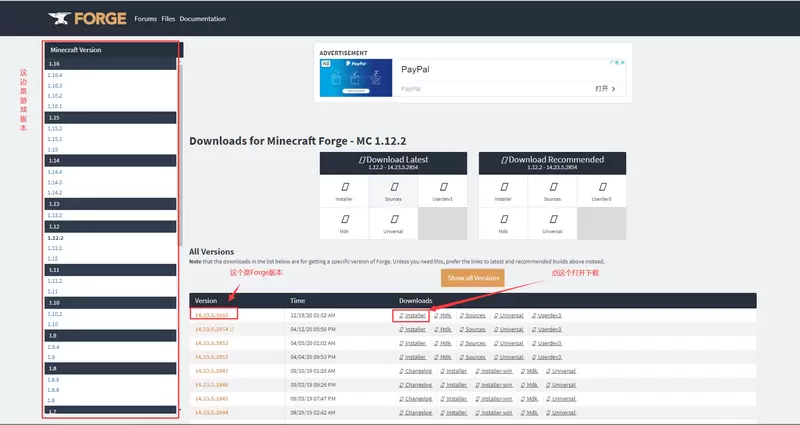This screenshot has height=425, width=800.
Task: Select Minecraft version 1.12.1
Action: [55, 248]
